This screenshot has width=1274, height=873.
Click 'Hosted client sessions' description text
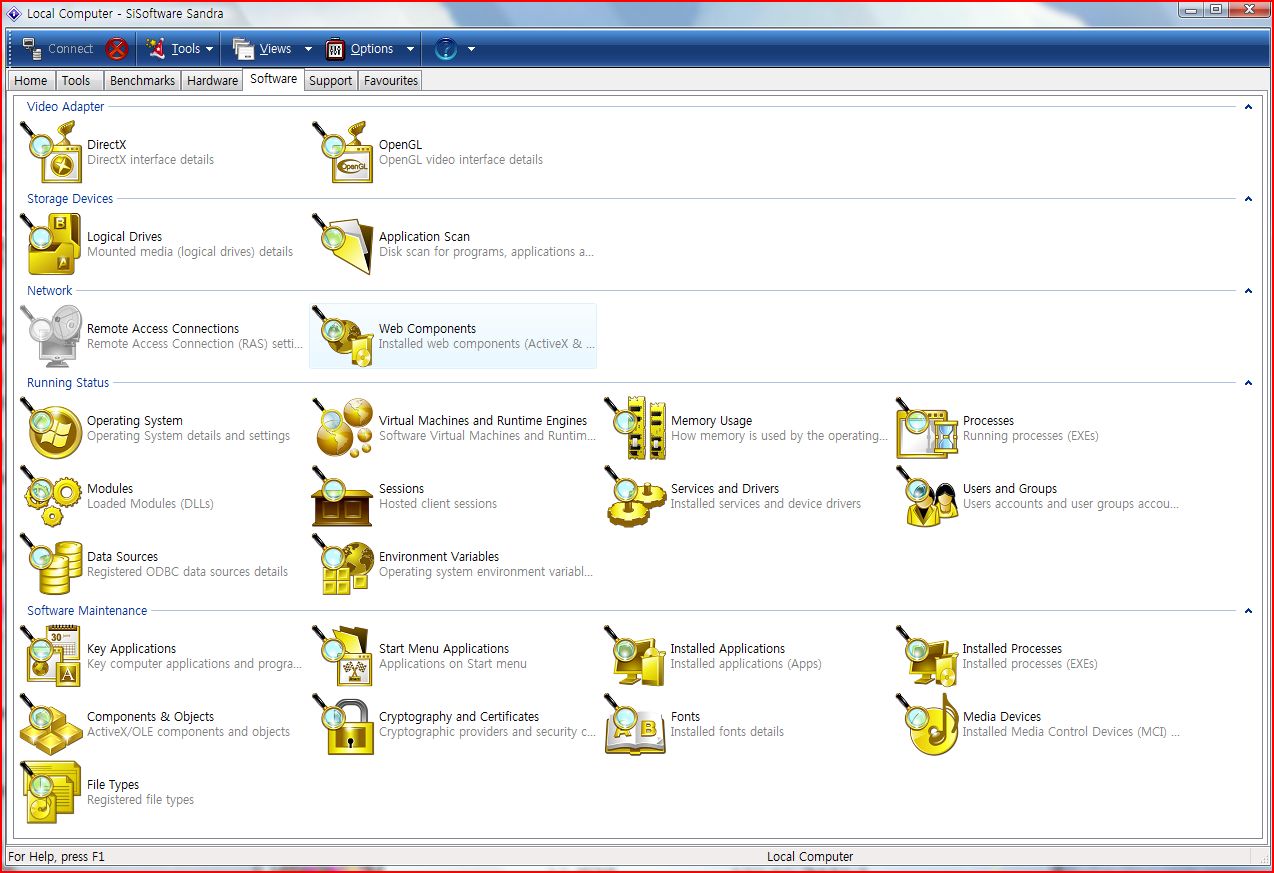(438, 504)
